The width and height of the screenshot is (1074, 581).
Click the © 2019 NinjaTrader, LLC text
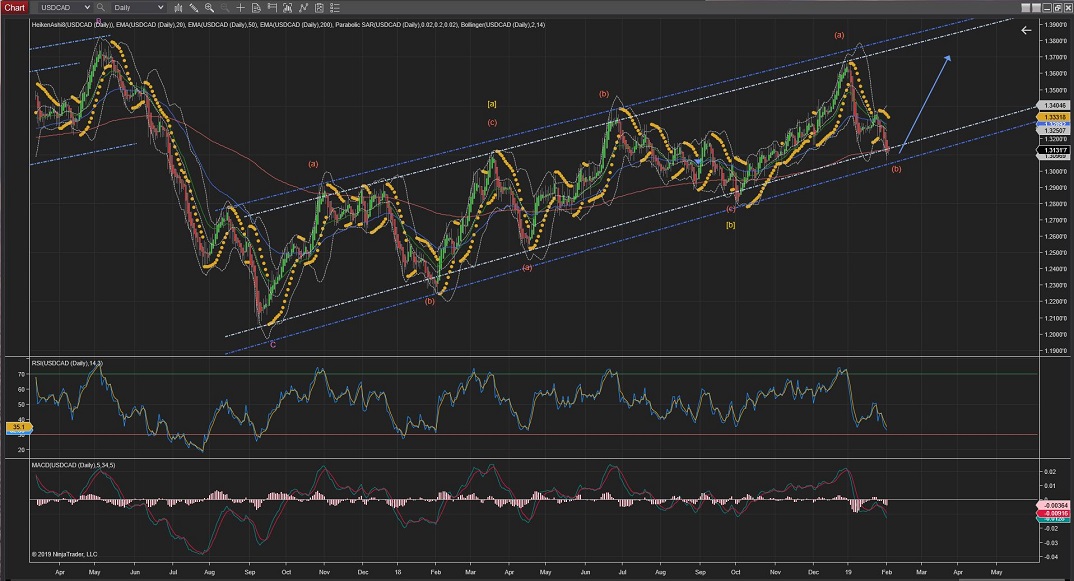64,554
